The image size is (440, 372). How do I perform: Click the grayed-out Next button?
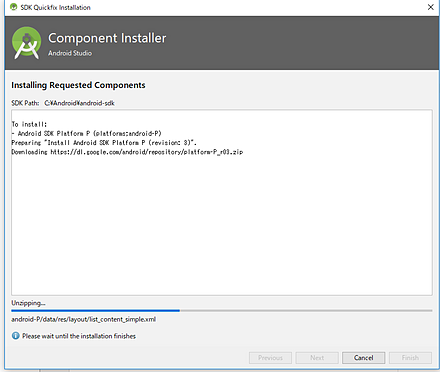[317, 358]
